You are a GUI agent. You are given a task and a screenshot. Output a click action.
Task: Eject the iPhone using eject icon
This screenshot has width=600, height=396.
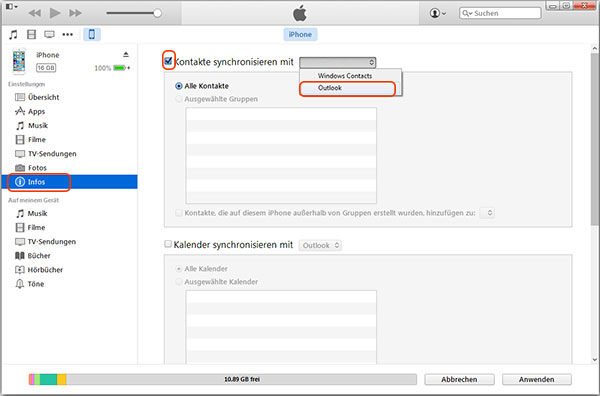(x=126, y=55)
